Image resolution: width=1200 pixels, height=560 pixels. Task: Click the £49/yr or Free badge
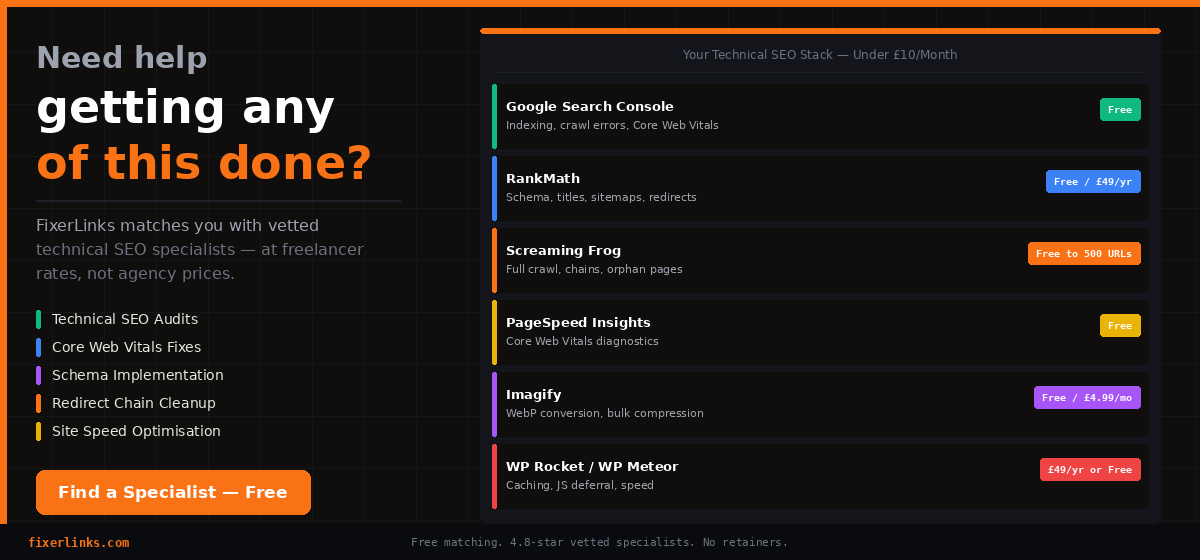1090,470
